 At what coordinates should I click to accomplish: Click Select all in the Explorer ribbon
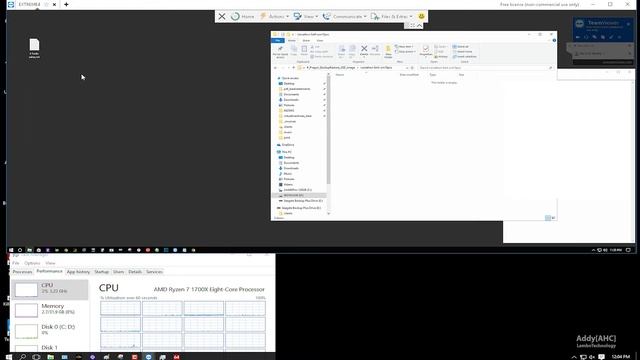coord(460,47)
